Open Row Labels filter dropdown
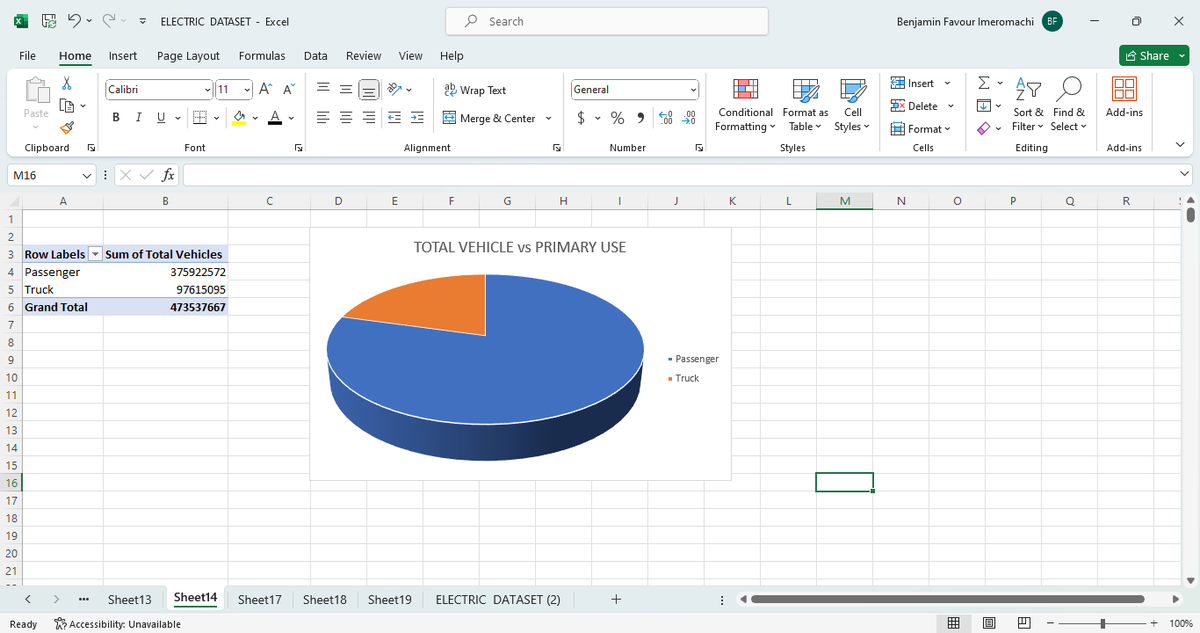The height and width of the screenshot is (633, 1200). coord(96,254)
